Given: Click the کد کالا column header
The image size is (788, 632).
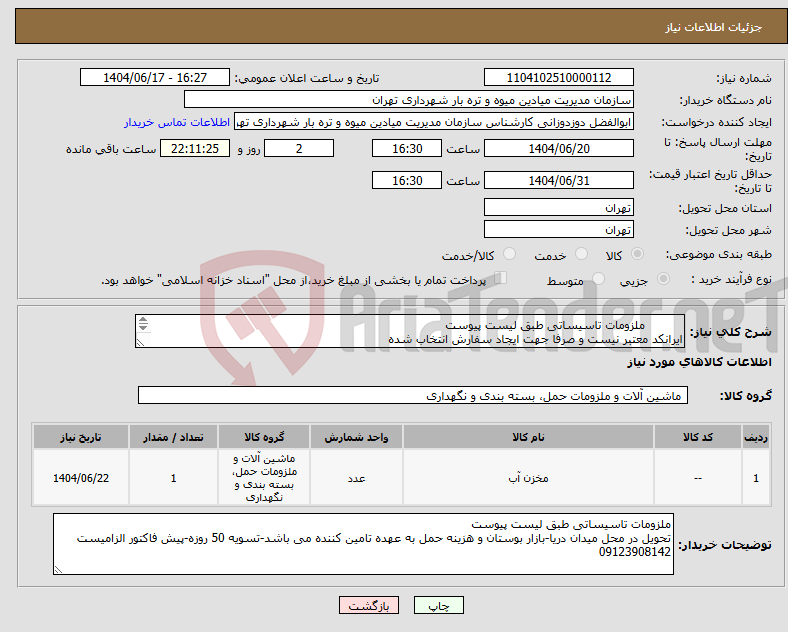Looking at the screenshot, I should coord(698,437).
